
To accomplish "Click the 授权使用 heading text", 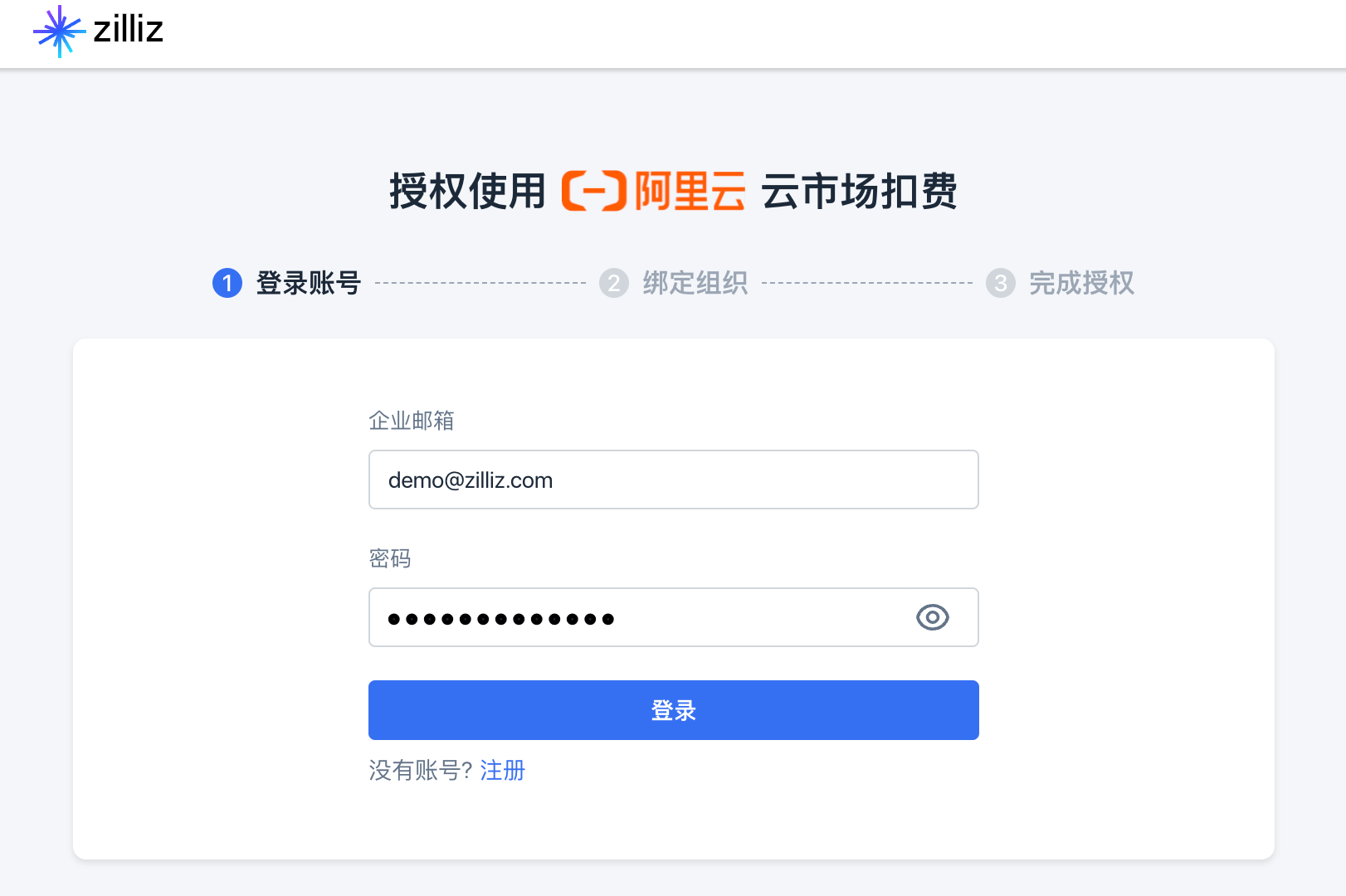I will coord(467,191).
